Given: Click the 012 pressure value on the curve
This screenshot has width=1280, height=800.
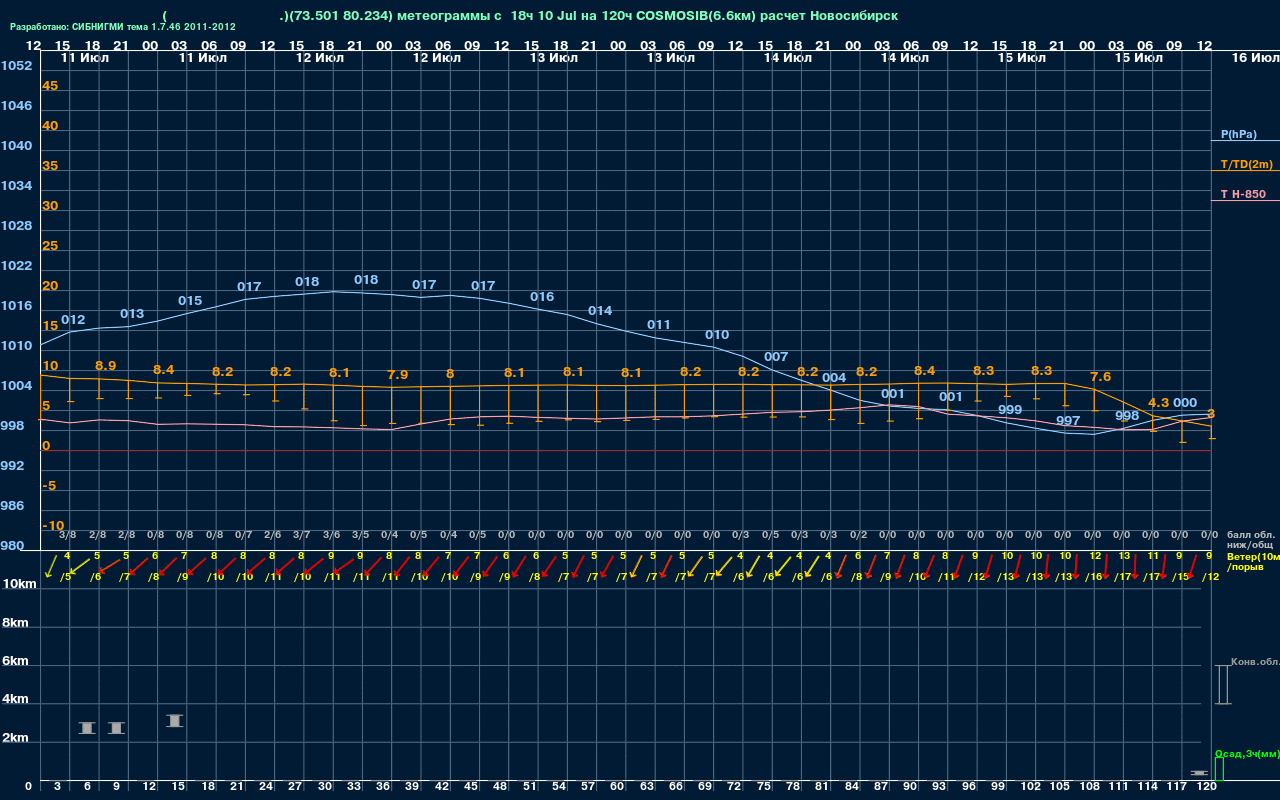Looking at the screenshot, I should tap(73, 320).
